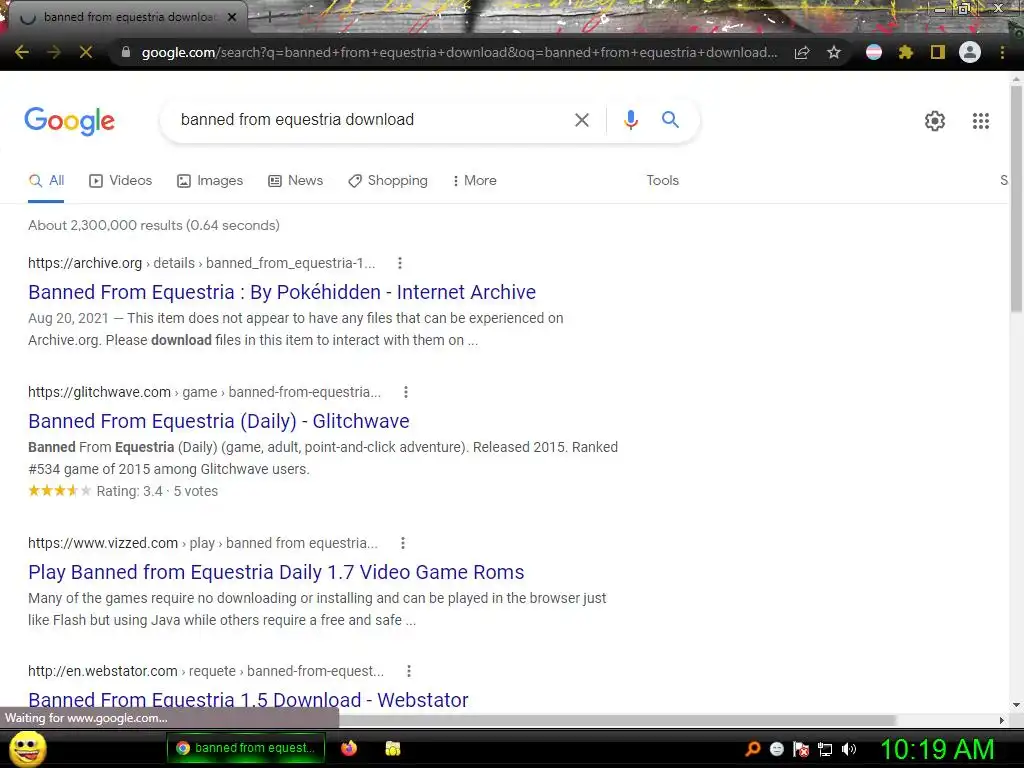Open the Extensions puzzle piece menu
The width and height of the screenshot is (1024, 768).
(x=906, y=52)
